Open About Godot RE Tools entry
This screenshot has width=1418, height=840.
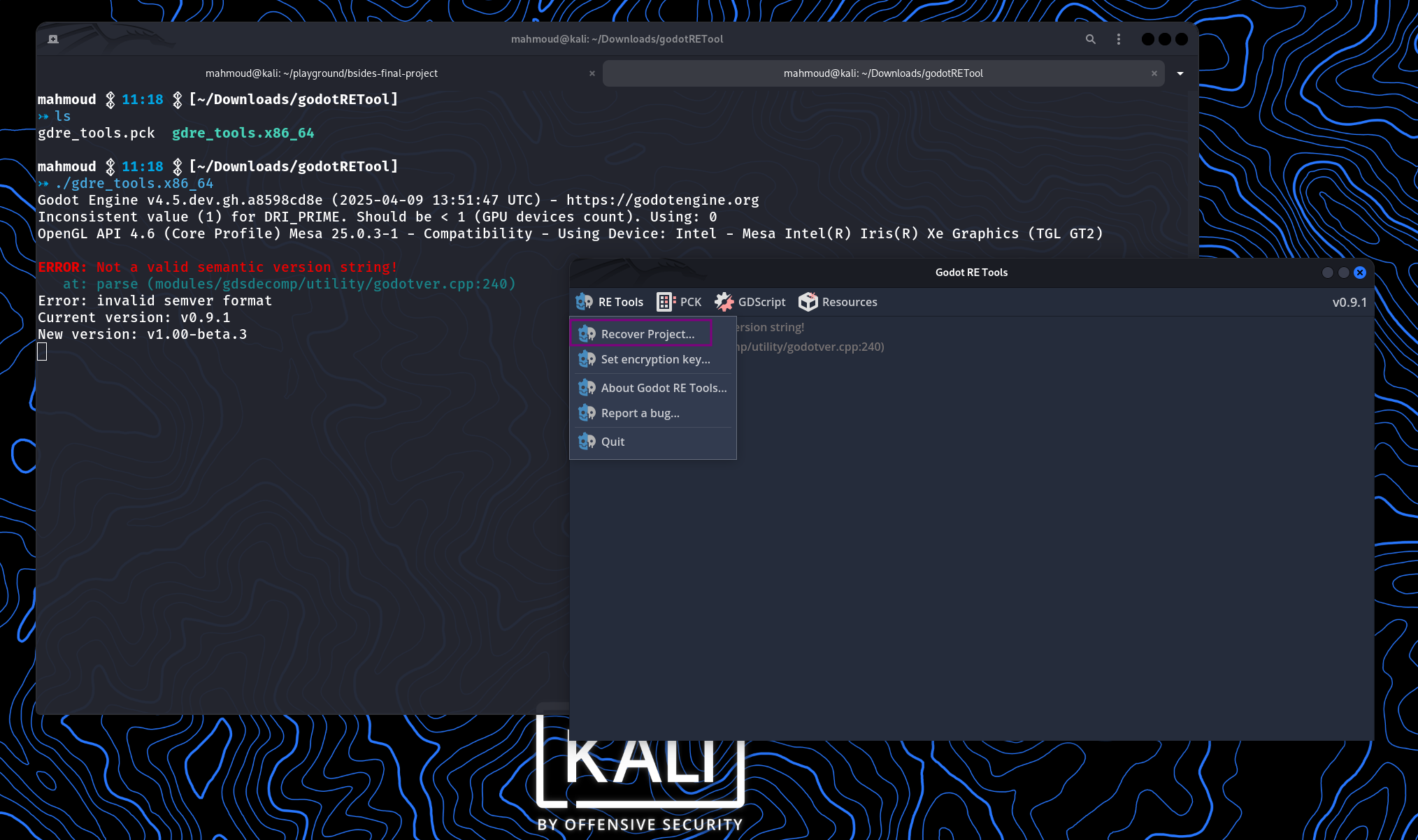tap(653, 388)
